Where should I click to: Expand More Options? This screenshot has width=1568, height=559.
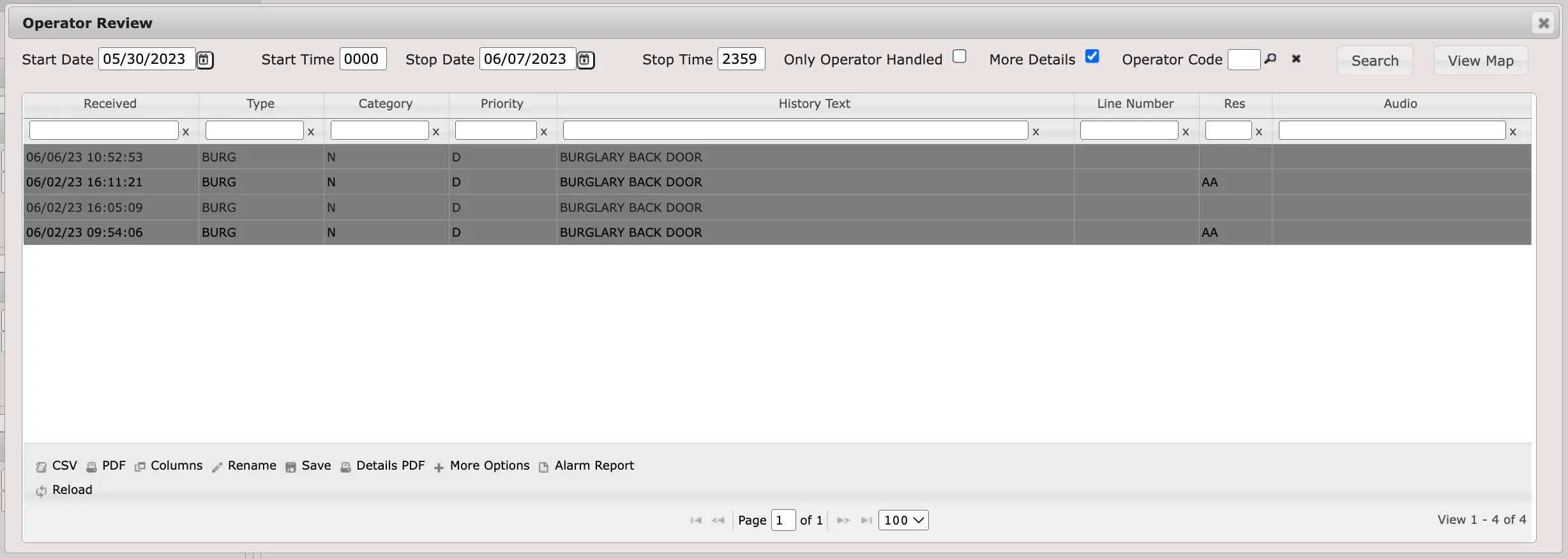tap(482, 466)
